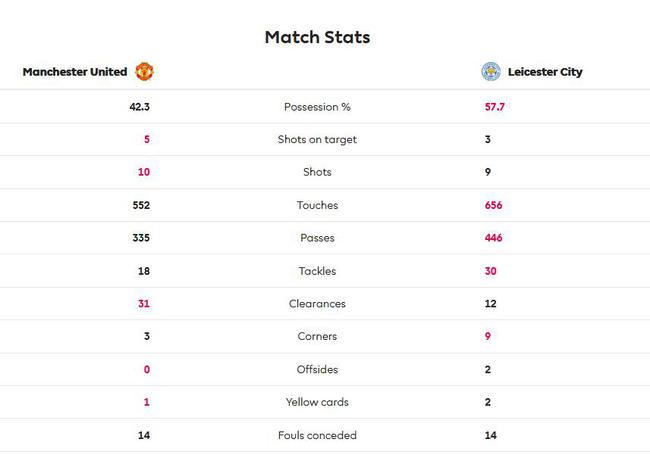Open the Leicester City team name link
Image resolution: width=650 pixels, height=461 pixels.
point(544,72)
